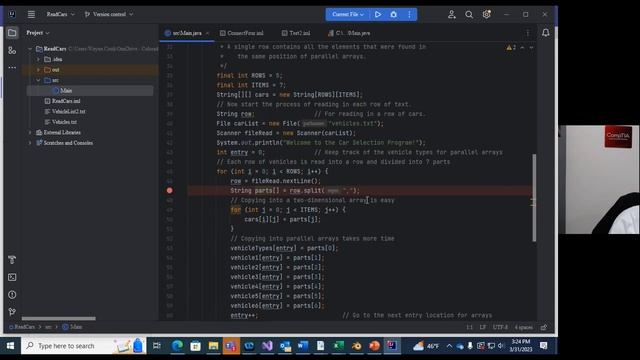This screenshot has height=360, width=640.
Task: Collapse the ReadCars root folder
Action: (30, 49)
